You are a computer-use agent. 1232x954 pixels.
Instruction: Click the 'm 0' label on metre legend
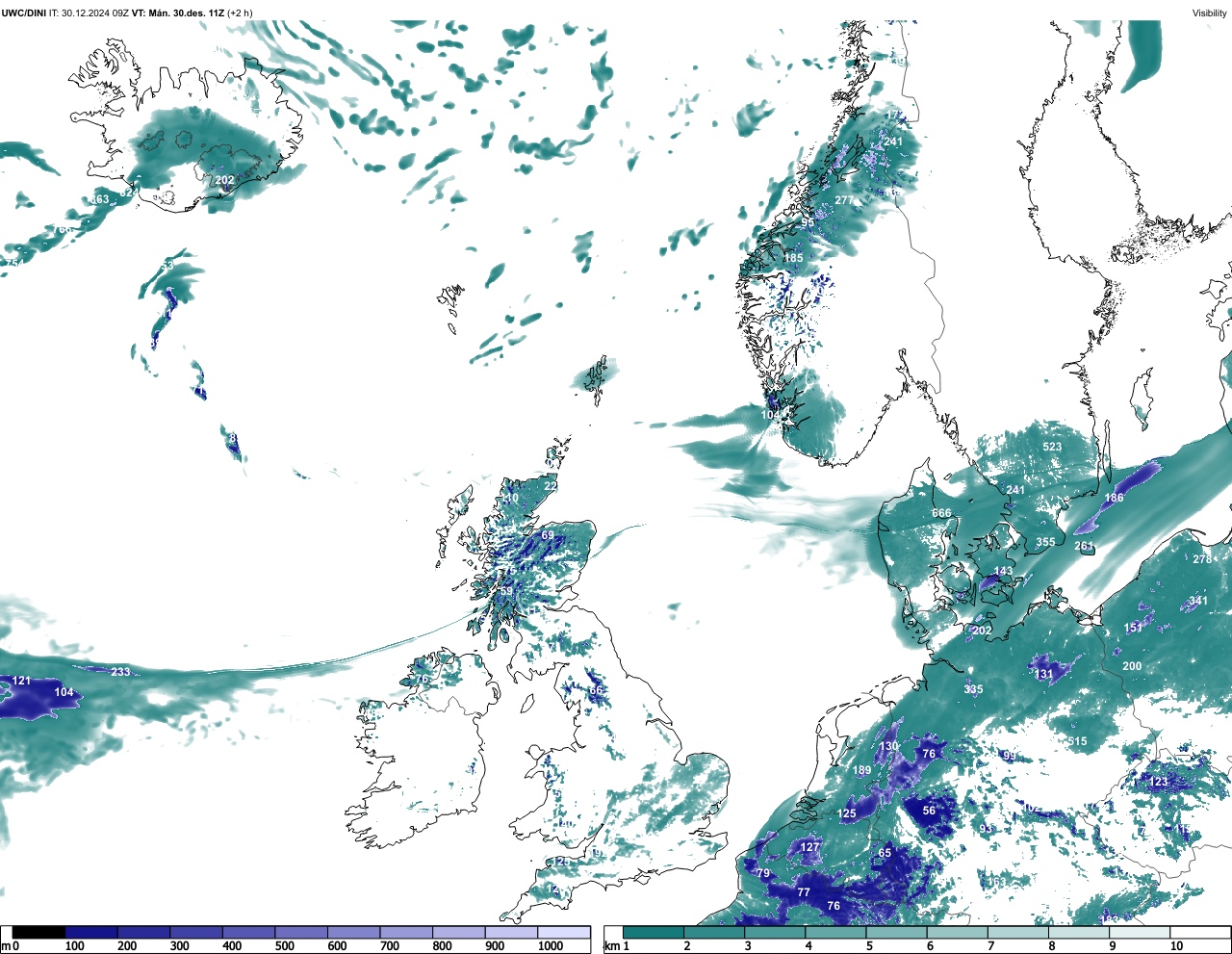pos(11,946)
